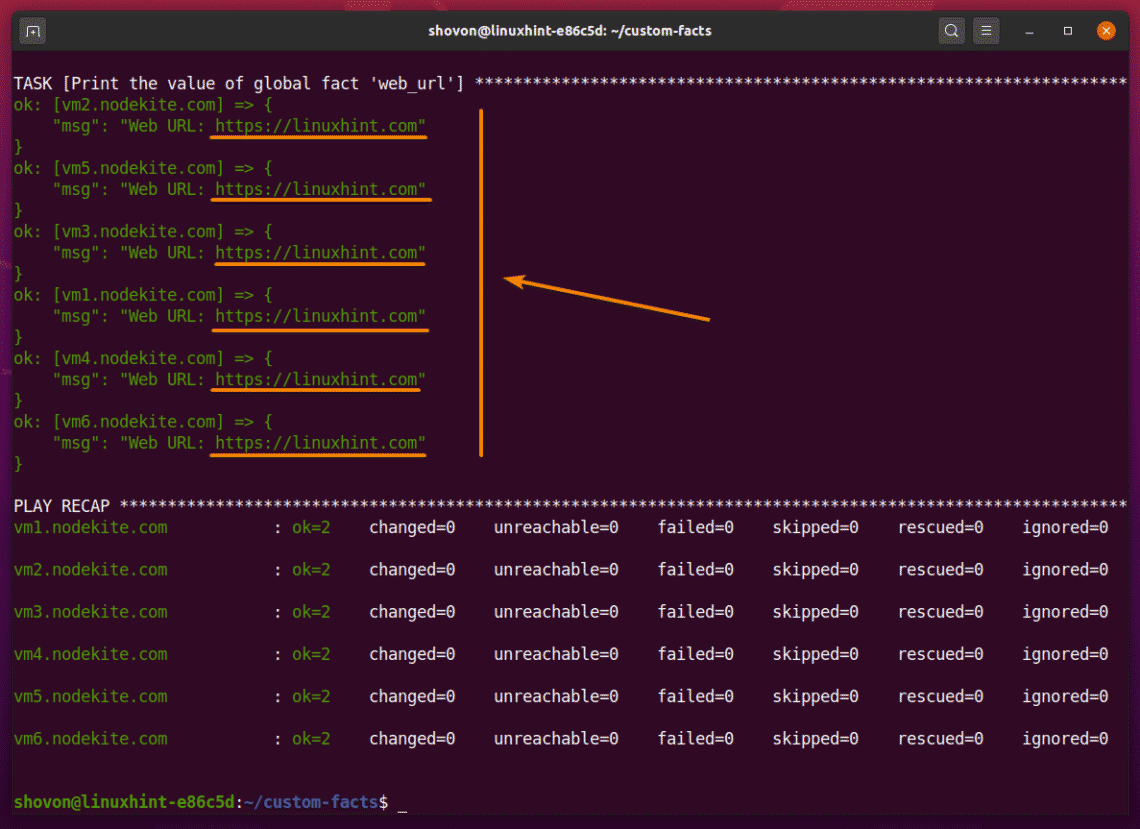Visit the Web URL shown for vm6.nodekite.com

click(320, 443)
